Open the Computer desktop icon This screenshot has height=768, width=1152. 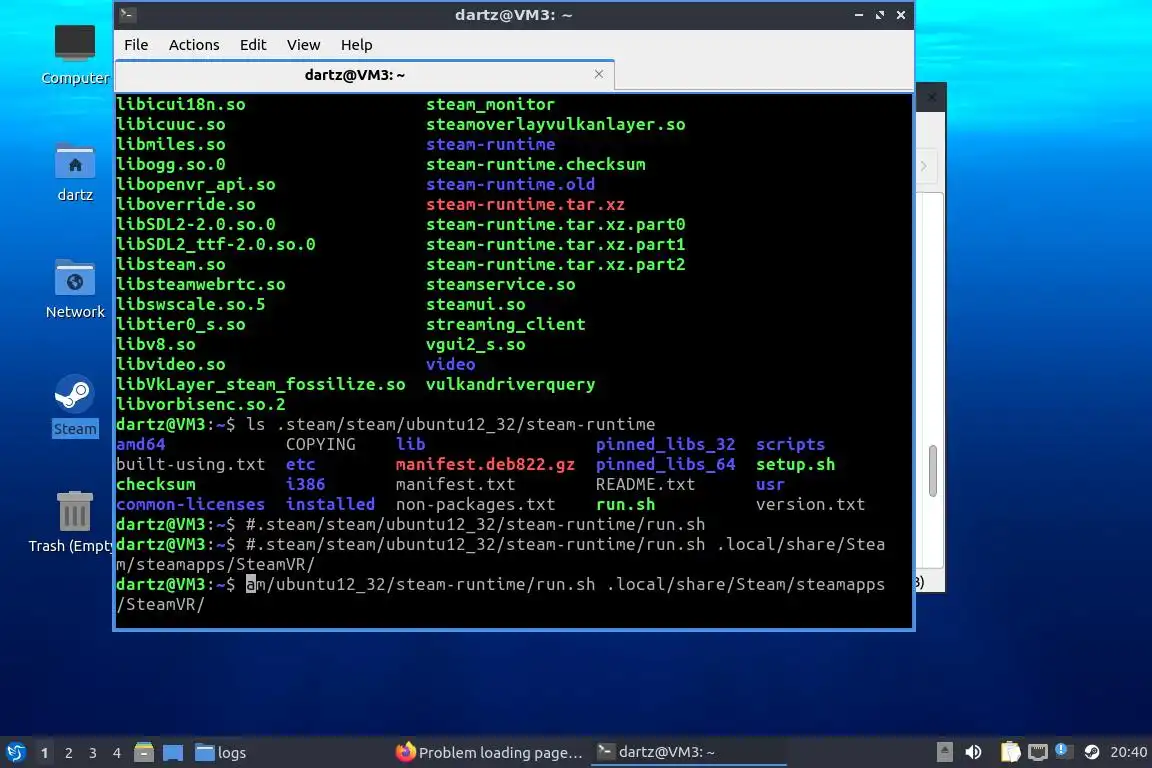(x=75, y=54)
